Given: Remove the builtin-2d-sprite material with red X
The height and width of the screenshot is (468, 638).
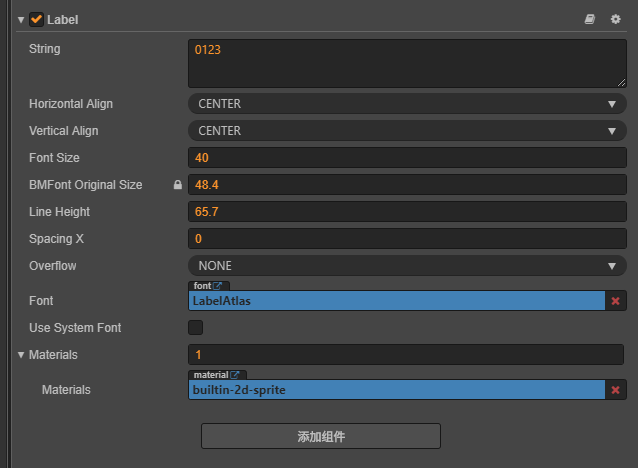Looking at the screenshot, I should tap(616, 390).
